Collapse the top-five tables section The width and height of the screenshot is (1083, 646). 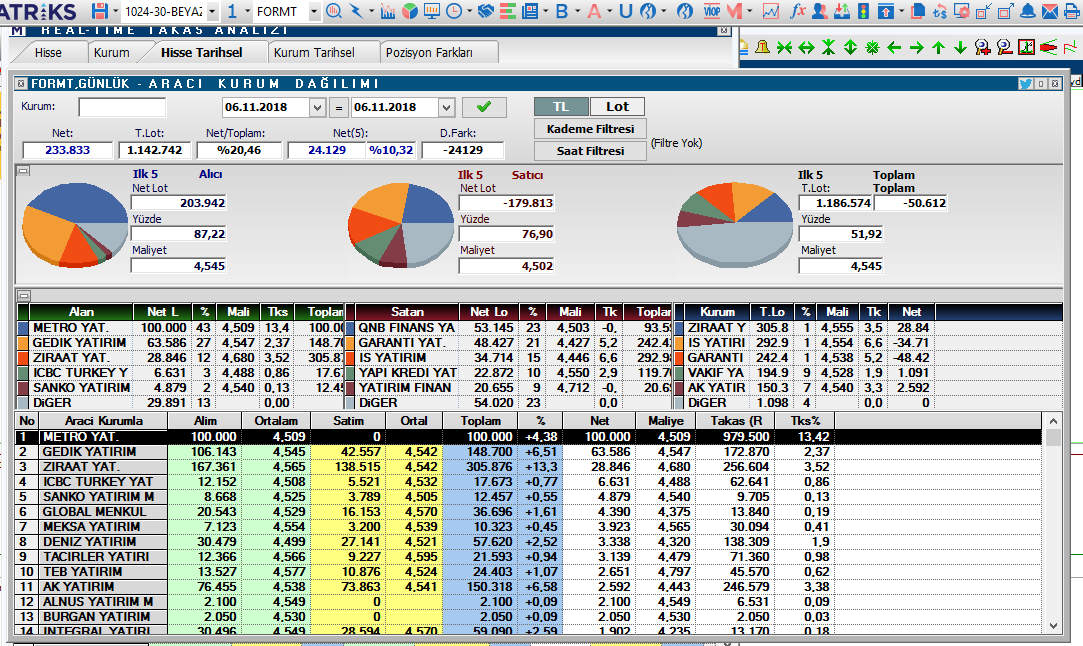(23, 296)
